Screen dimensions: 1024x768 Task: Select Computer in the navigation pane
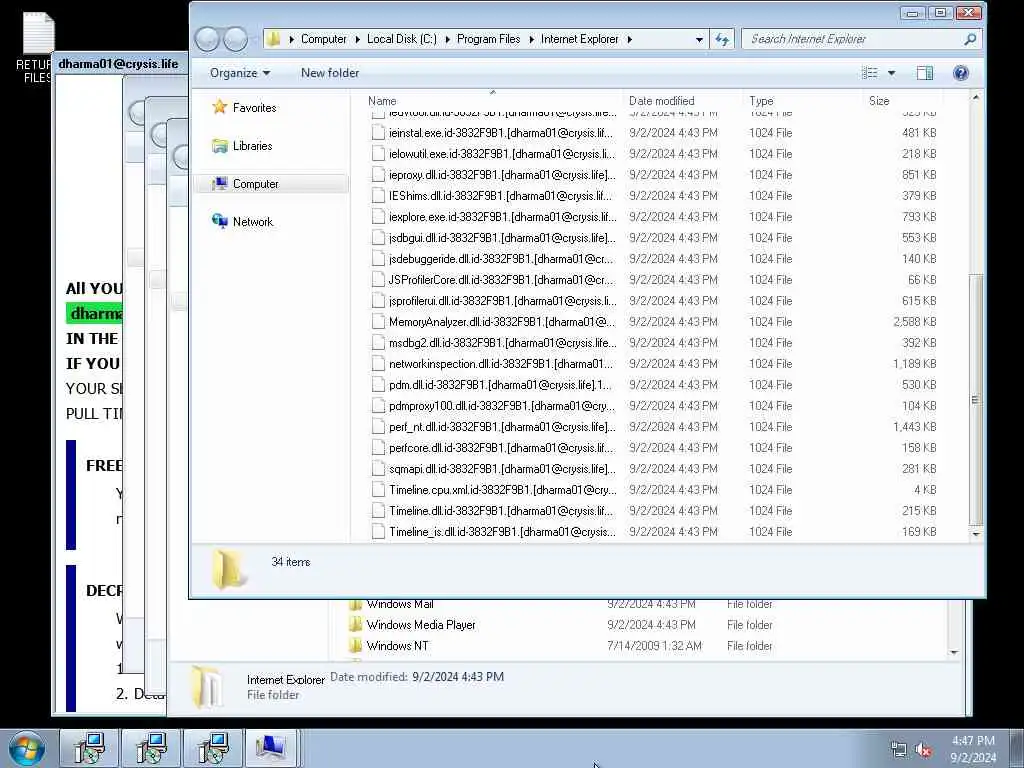coord(255,184)
